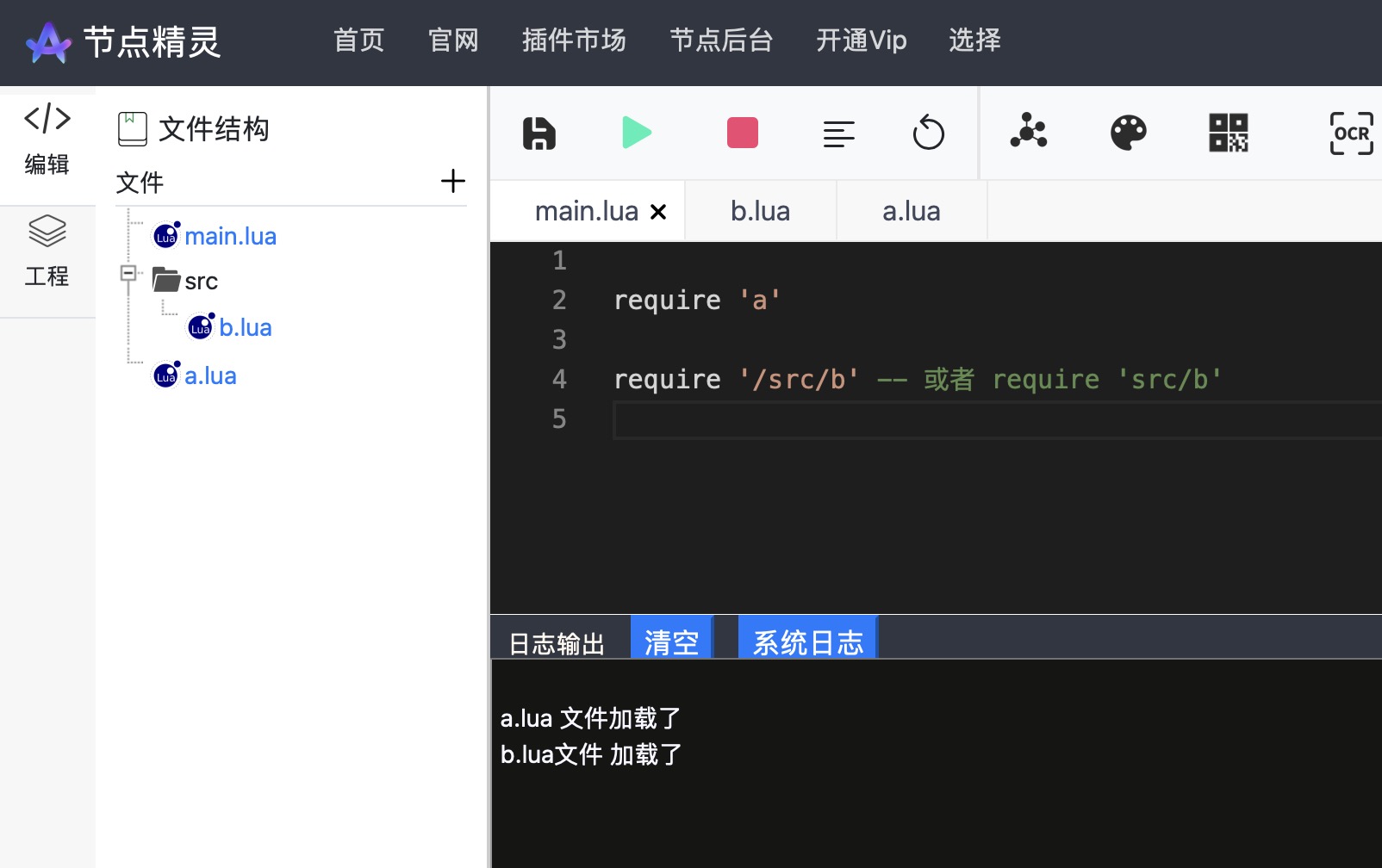
Task: Run the main.lua script
Action: (637, 133)
